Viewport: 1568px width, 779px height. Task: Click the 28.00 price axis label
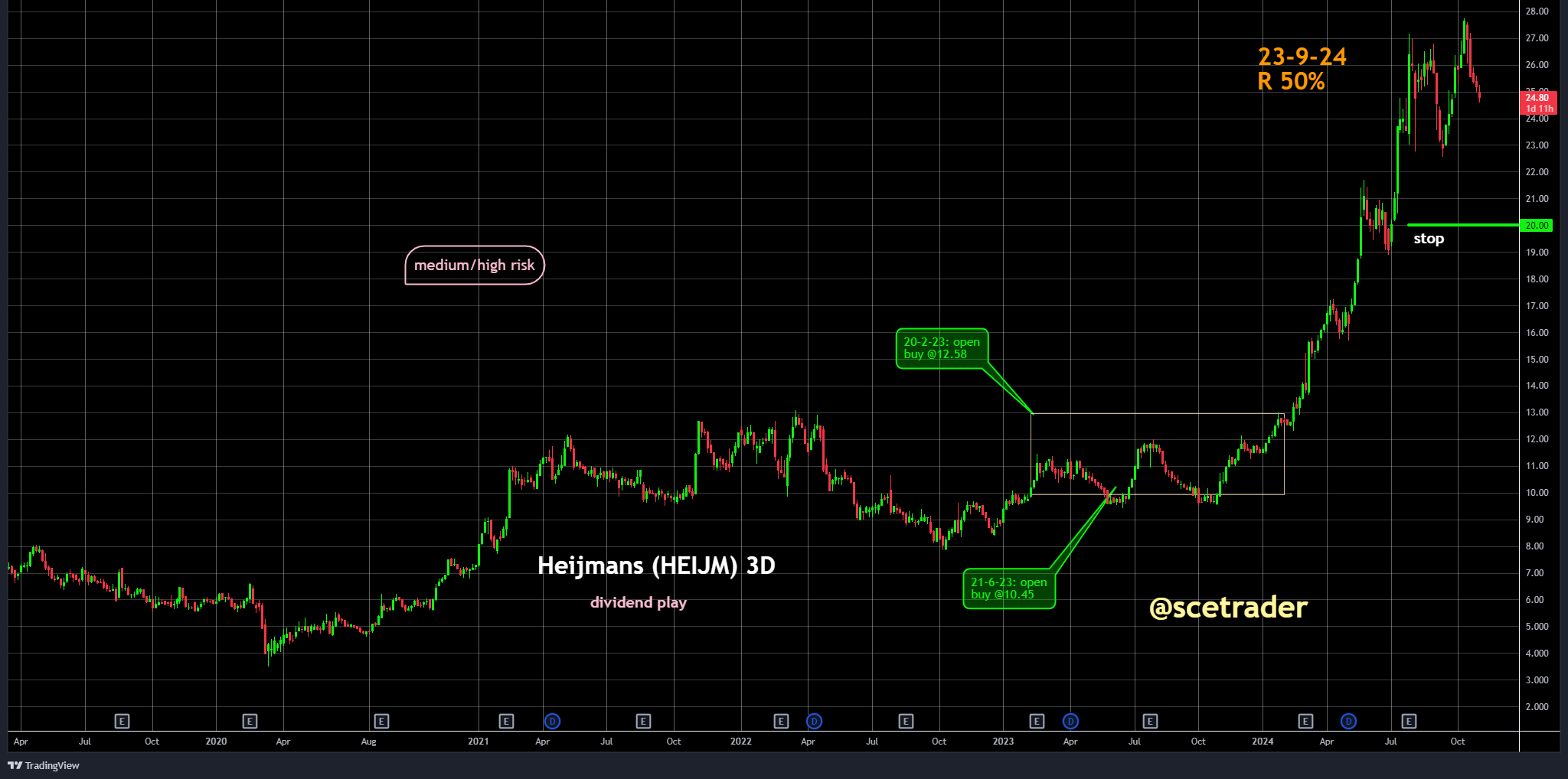pyautogui.click(x=1537, y=11)
